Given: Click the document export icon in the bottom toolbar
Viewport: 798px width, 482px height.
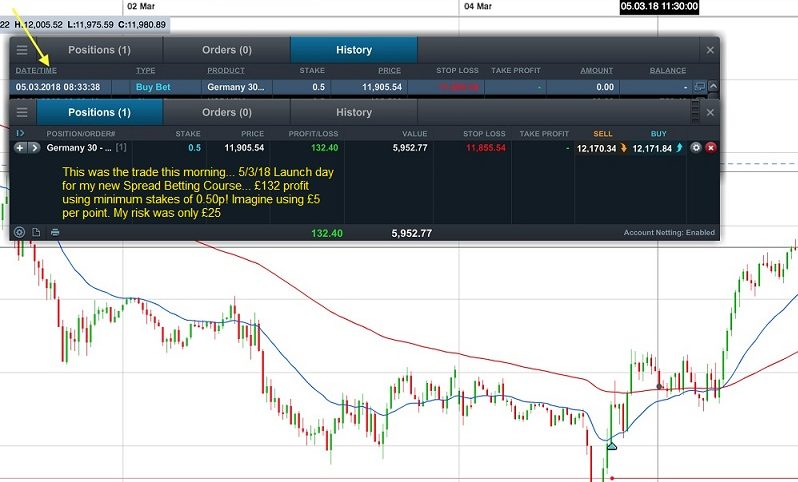Looking at the screenshot, I should pyautogui.click(x=36, y=232).
